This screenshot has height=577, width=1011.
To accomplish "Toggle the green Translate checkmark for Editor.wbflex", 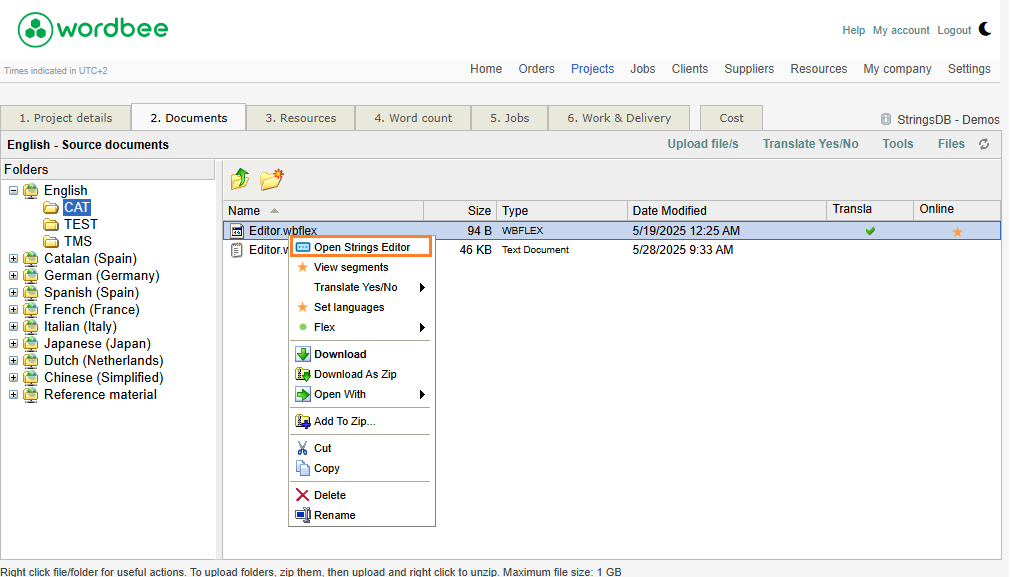I will click(x=870, y=231).
